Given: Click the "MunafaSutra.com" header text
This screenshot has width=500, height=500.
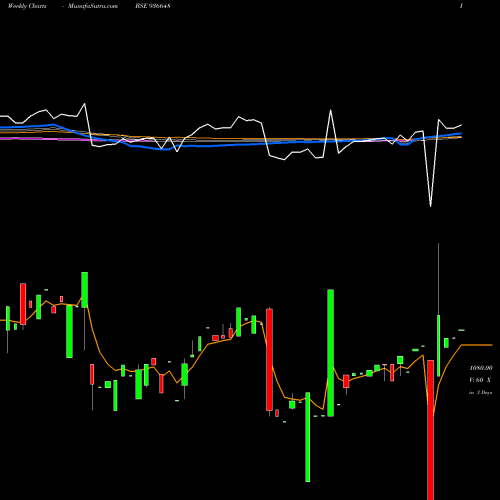Looking at the screenshot, I should (93, 6).
